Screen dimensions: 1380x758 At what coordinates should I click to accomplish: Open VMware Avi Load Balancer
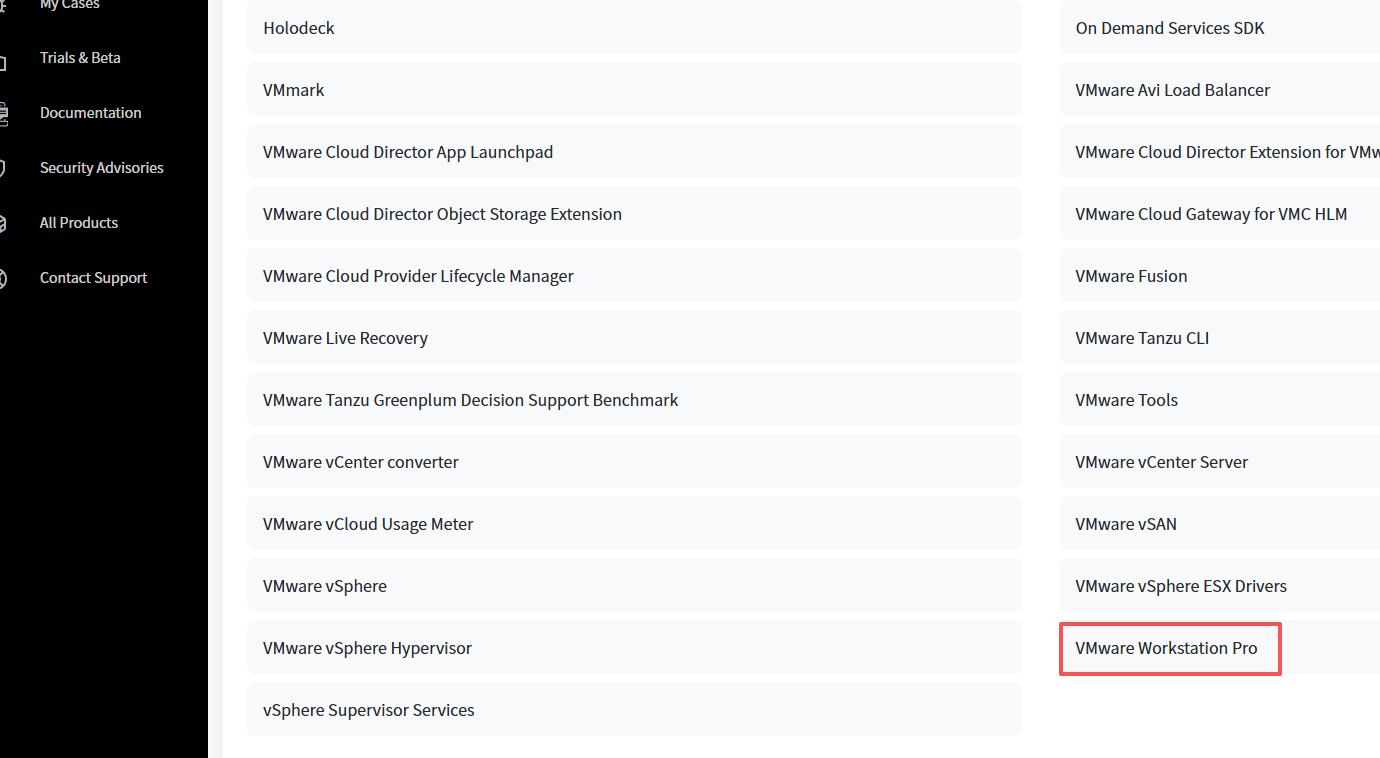point(1172,90)
